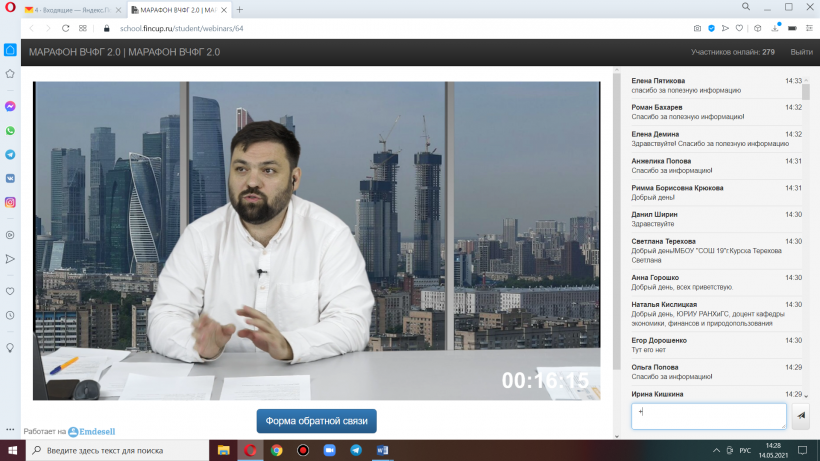Select Елена Пятикова chat message
This screenshot has height=461, width=820.
(716, 85)
